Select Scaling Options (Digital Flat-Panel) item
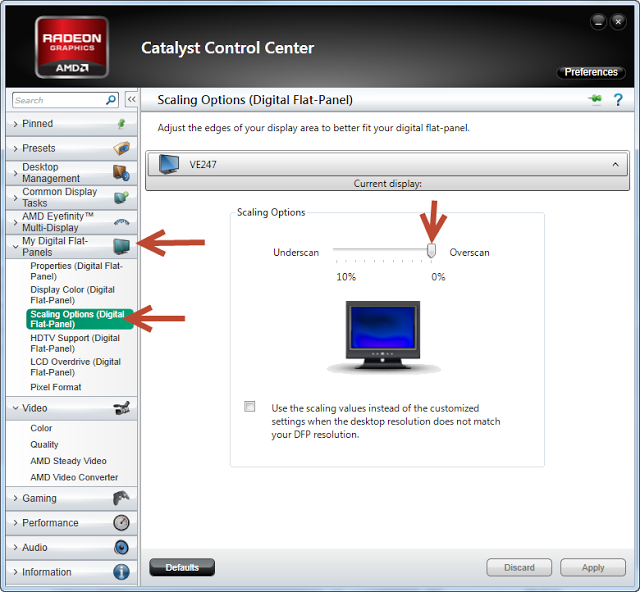 click(x=80, y=319)
